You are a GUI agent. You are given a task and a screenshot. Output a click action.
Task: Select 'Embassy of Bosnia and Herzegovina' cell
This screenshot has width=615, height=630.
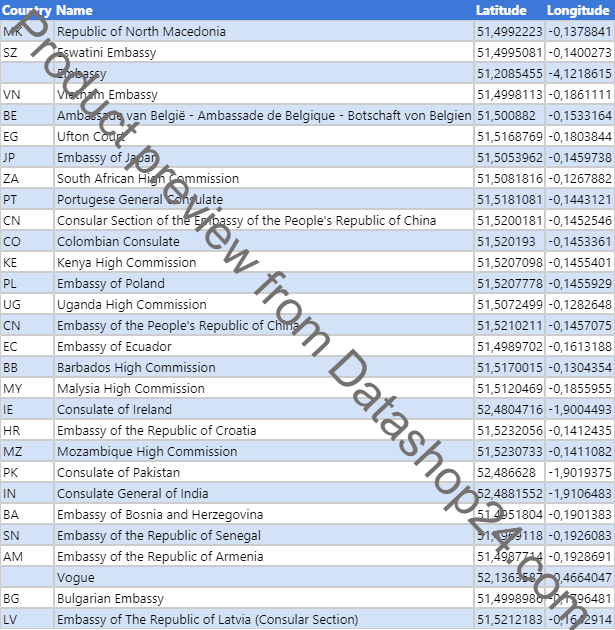click(x=264, y=514)
